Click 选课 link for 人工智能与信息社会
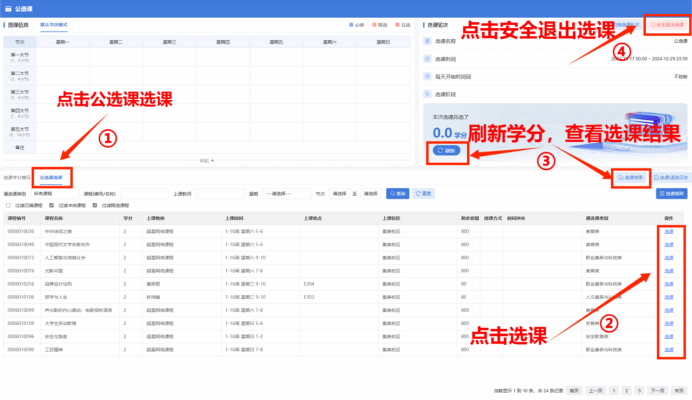The height and width of the screenshot is (400, 692). coord(668,256)
